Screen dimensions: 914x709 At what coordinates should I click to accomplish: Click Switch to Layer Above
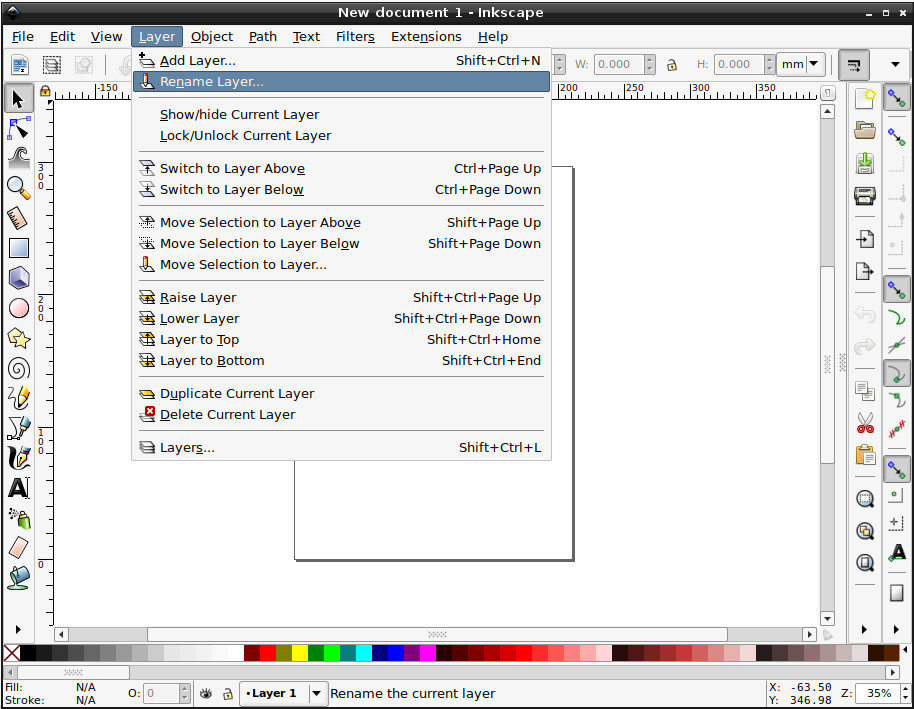[341, 169]
